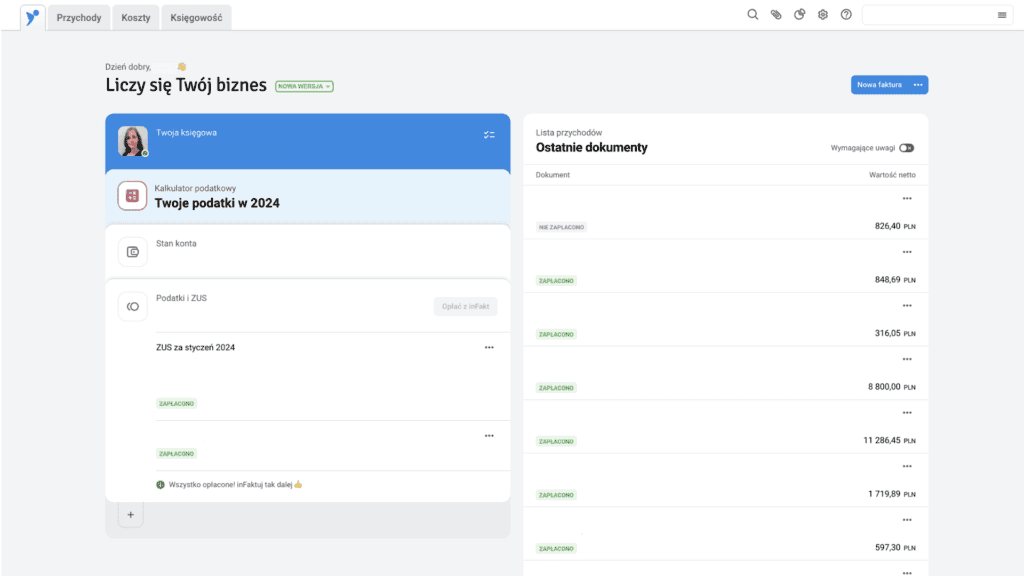Open the checklist icon in Twoja księgowa
The width and height of the screenshot is (1024, 576).
pyautogui.click(x=489, y=135)
